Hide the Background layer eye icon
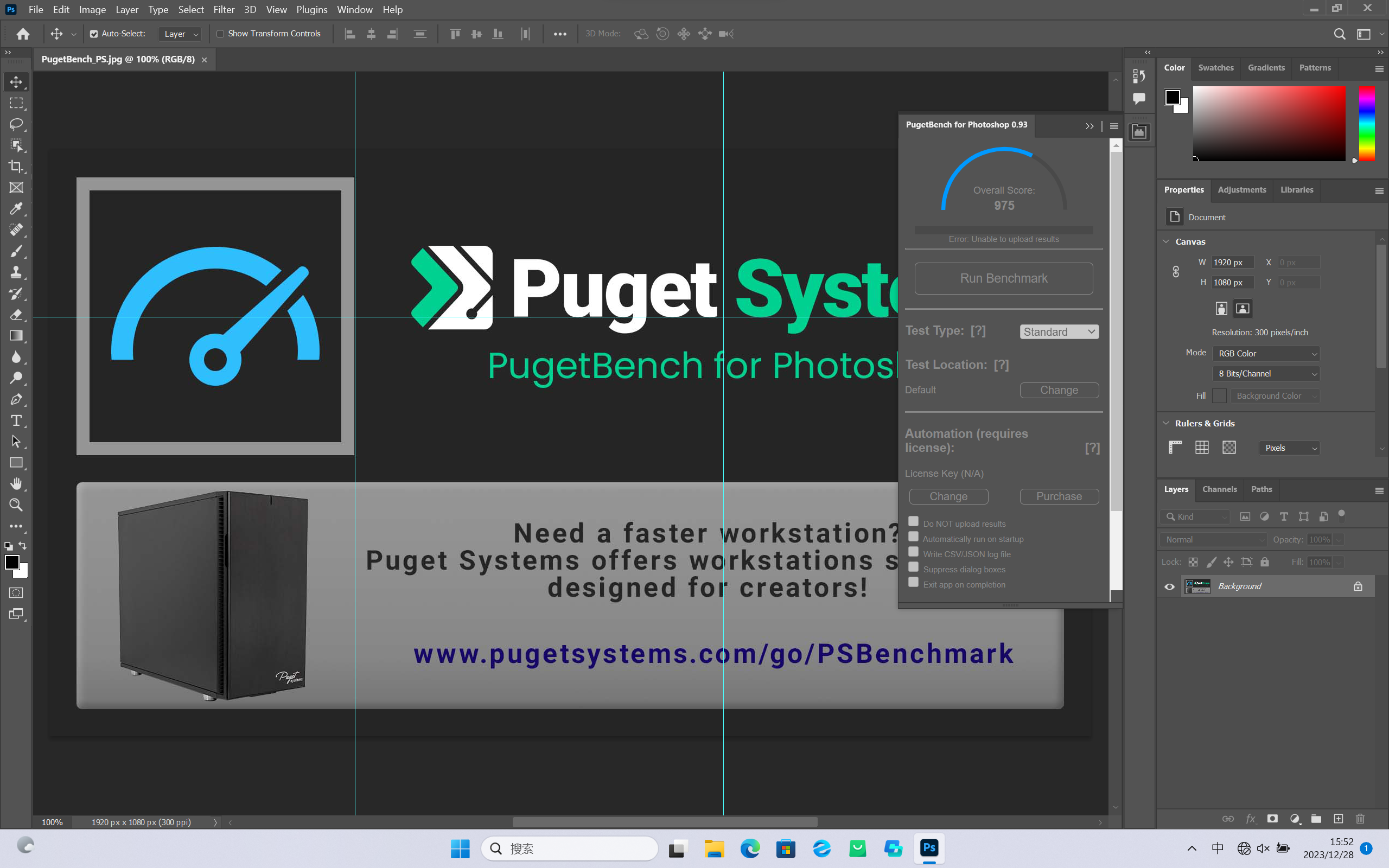This screenshot has width=1389, height=868. [x=1169, y=586]
